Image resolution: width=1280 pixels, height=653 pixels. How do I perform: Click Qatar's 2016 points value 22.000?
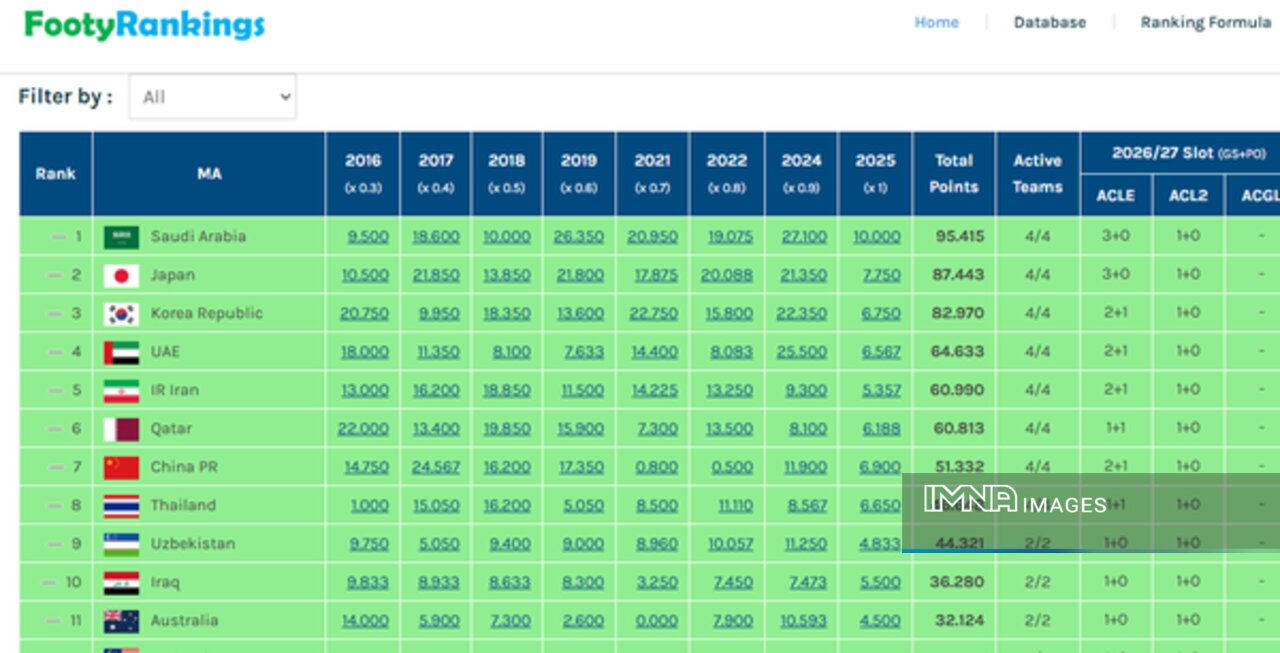pos(363,429)
